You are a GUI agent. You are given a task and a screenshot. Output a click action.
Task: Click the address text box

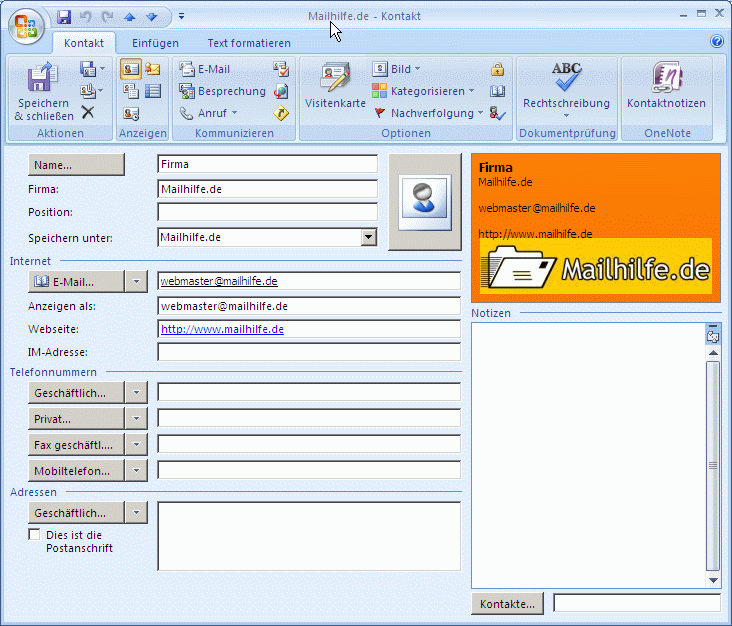click(309, 536)
